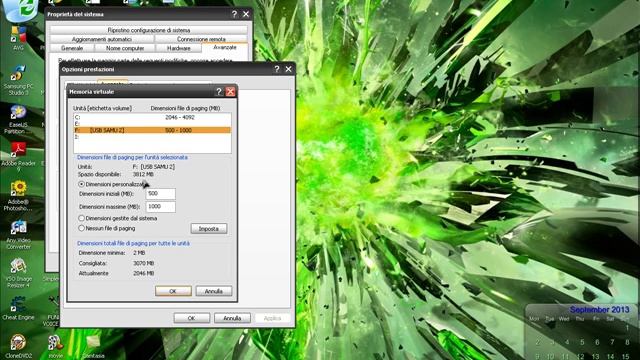Select Dimensioni personalizzate radio button
The image size is (640, 360).
click(81, 184)
